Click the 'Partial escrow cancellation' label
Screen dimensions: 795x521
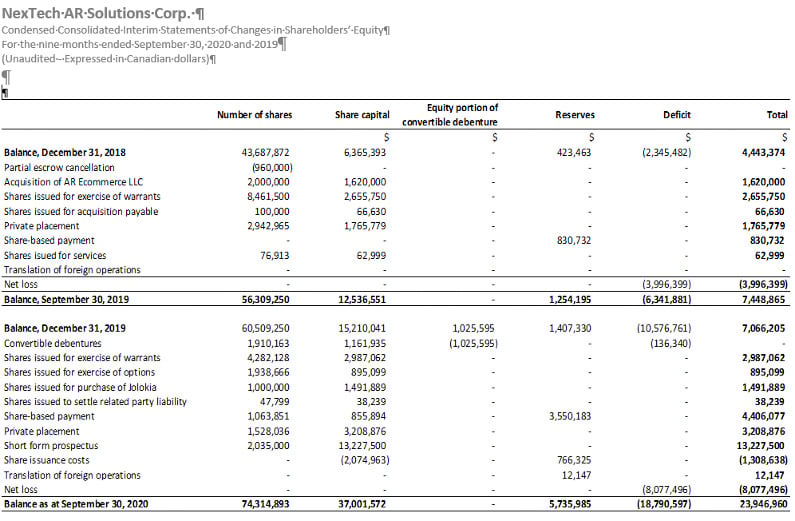pos(59,167)
